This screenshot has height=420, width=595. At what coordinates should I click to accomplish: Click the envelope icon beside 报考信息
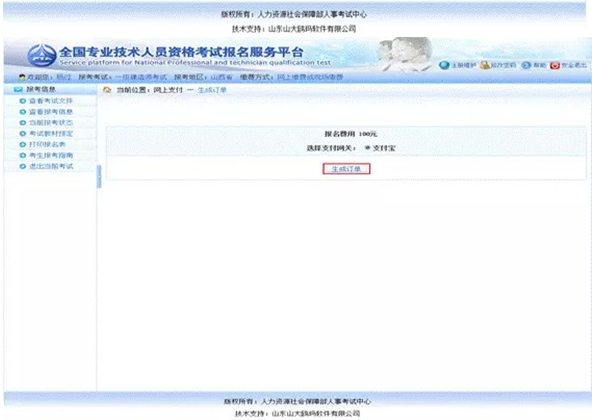point(18,90)
